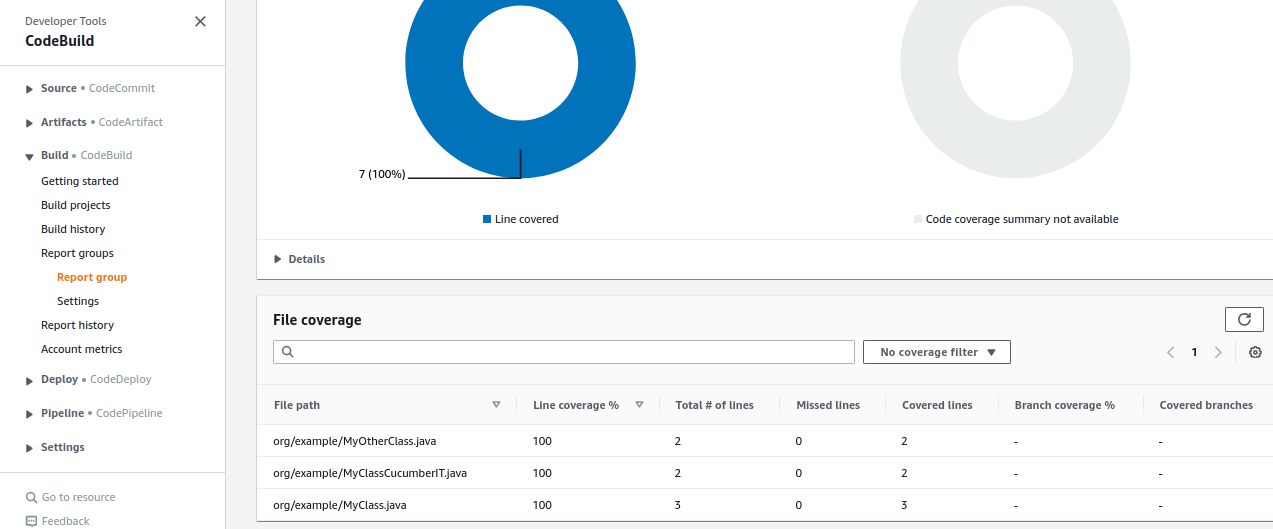The width and height of the screenshot is (1273, 529).
Task: Open Build projects in sidebar
Action: 76,205
